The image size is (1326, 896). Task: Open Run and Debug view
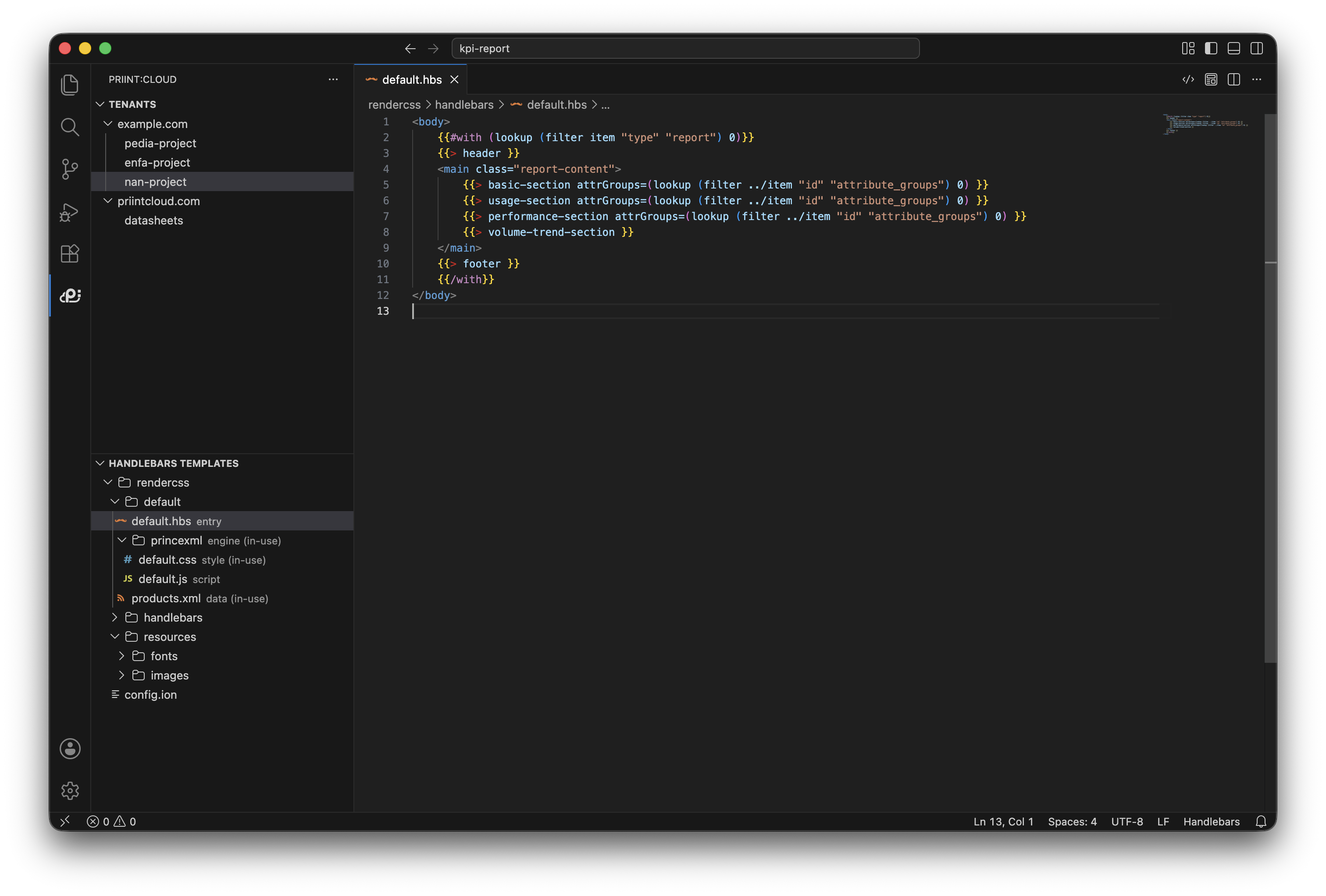coord(70,212)
